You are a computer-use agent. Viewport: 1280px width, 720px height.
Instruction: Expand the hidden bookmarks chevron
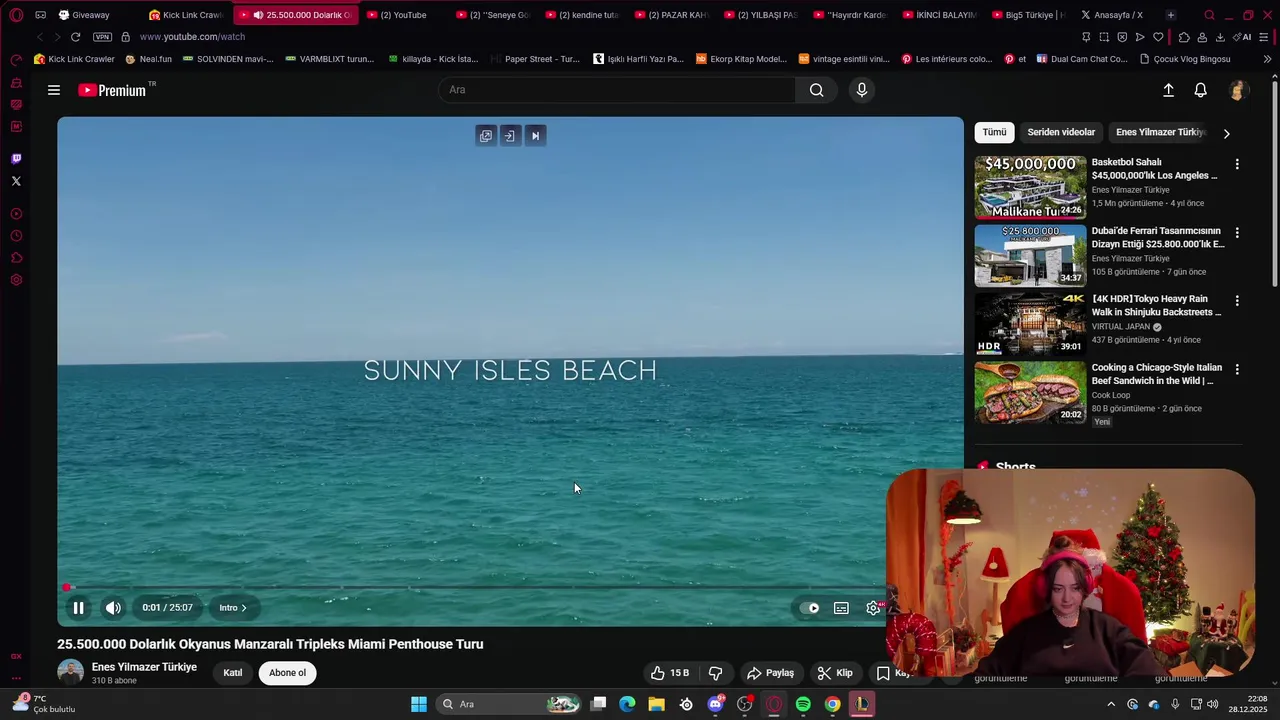[1267, 59]
